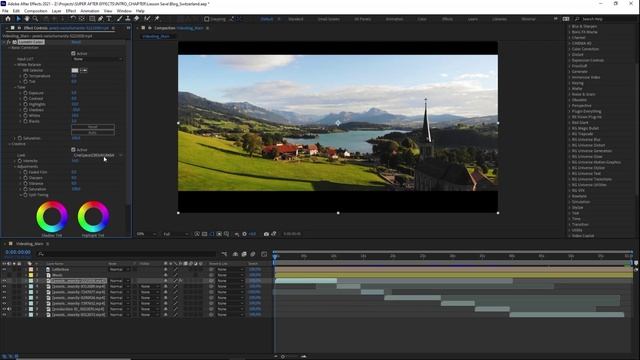
Task: Click the timeline Frame Blending icon
Action: coord(244,254)
